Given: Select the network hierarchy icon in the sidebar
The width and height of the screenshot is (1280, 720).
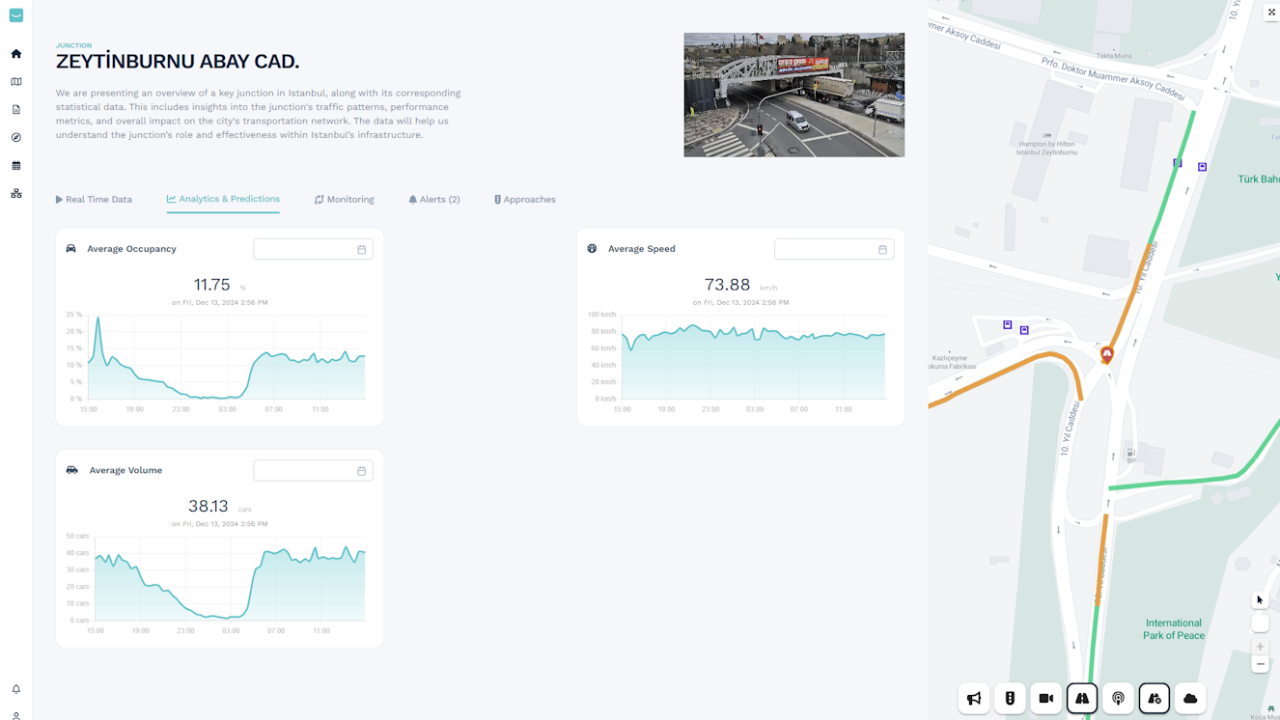Looking at the screenshot, I should [x=16, y=193].
